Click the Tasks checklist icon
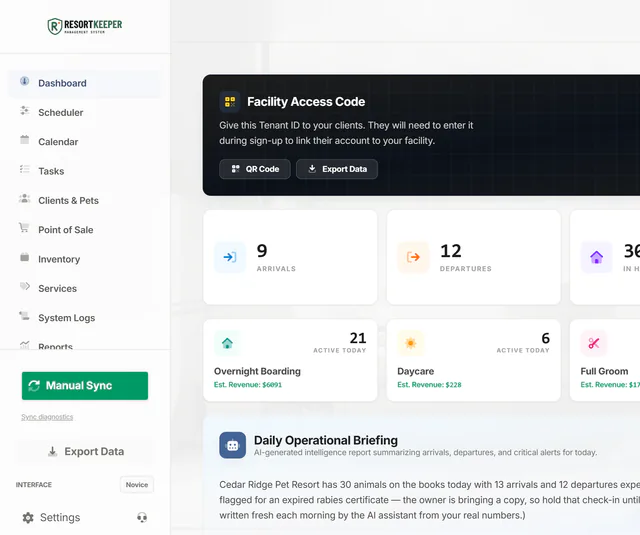The width and height of the screenshot is (640, 535). click(x=24, y=169)
